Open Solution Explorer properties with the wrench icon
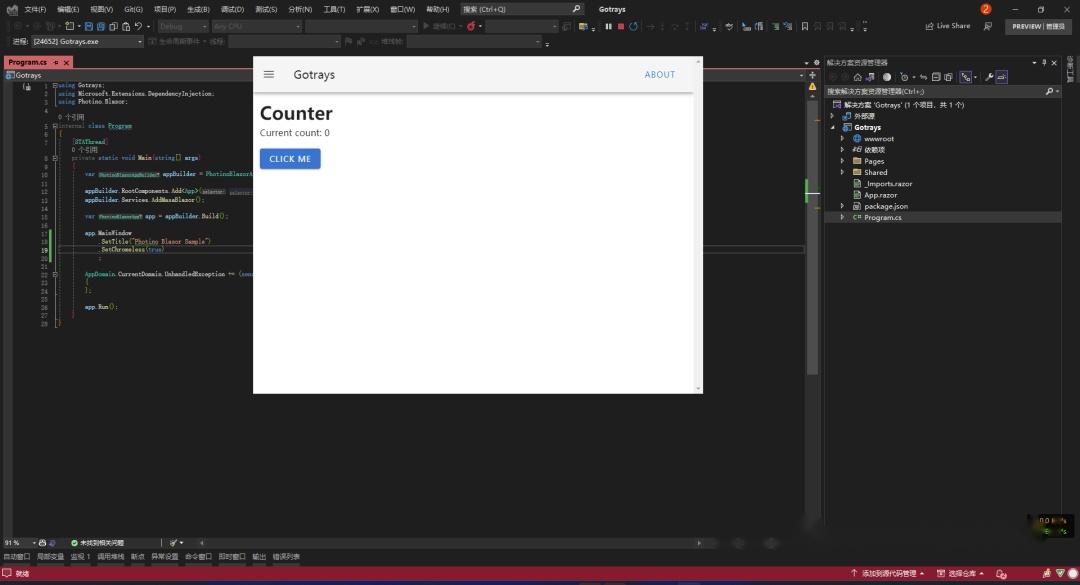 [x=990, y=77]
